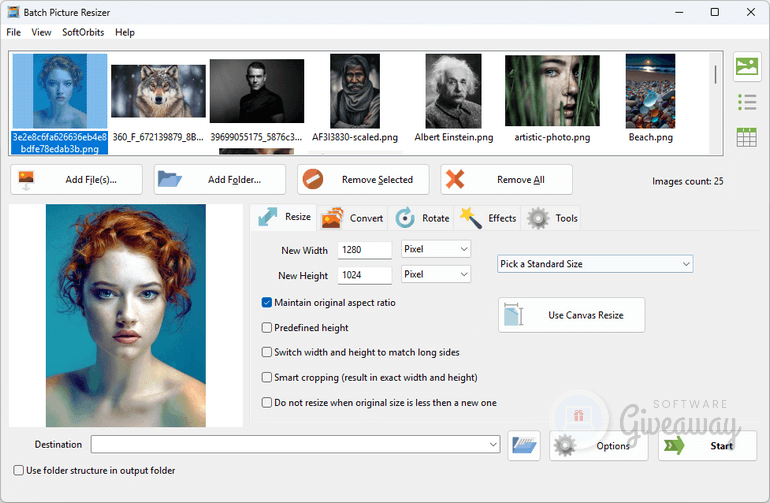Uncheck Maintain original aspect ratio
The image size is (770, 503).
(267, 302)
